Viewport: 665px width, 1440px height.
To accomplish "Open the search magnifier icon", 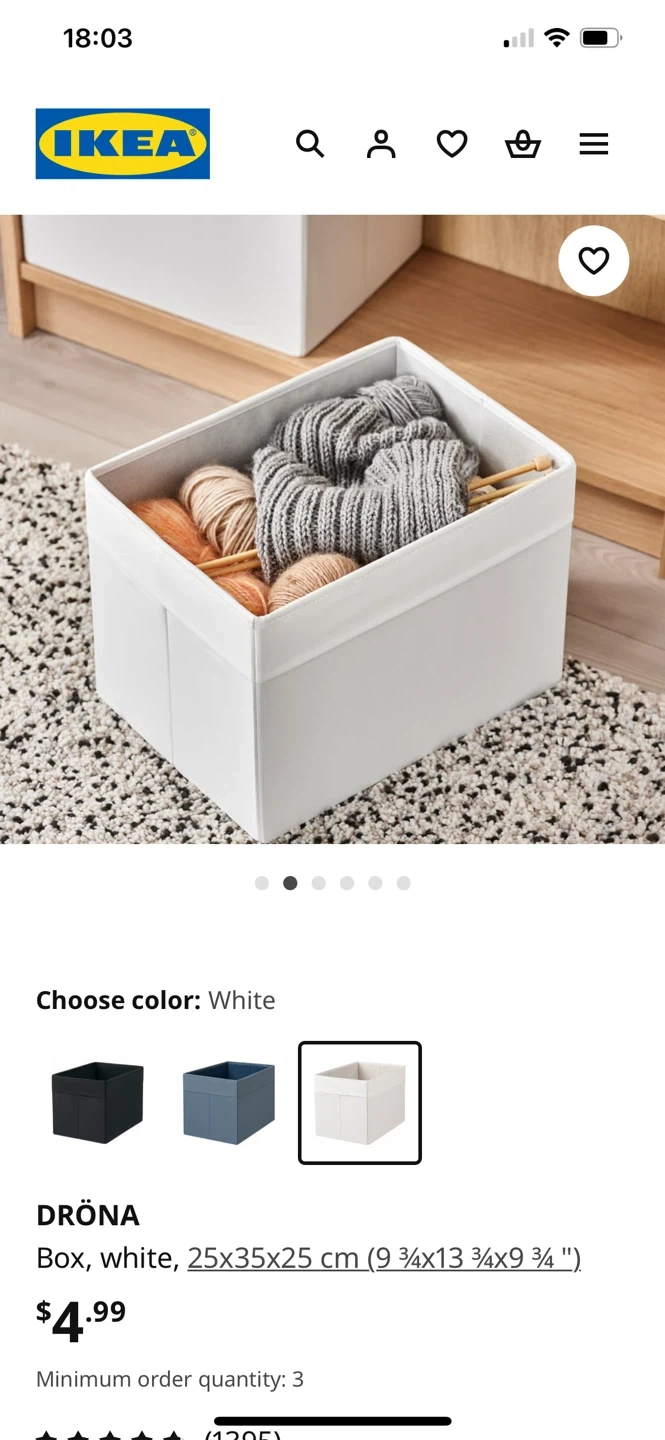I will pos(310,144).
